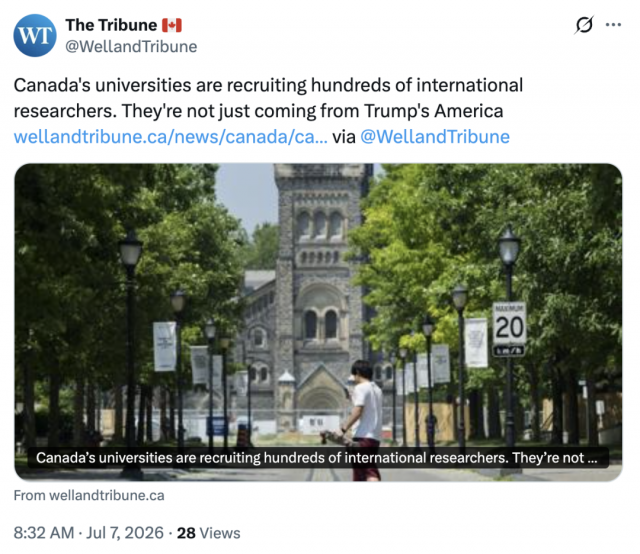
Task: Click the person walking in the photo
Action: pyautogui.click(x=362, y=419)
